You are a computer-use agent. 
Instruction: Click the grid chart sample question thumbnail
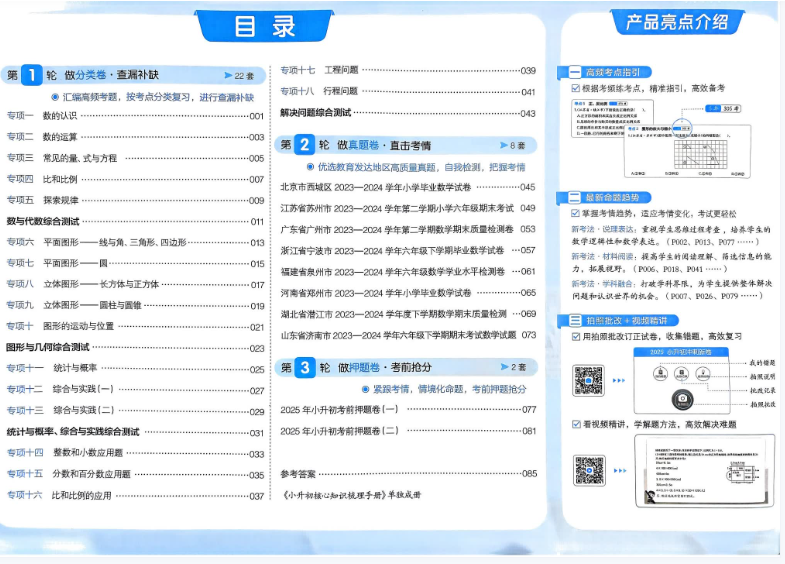coord(688,150)
